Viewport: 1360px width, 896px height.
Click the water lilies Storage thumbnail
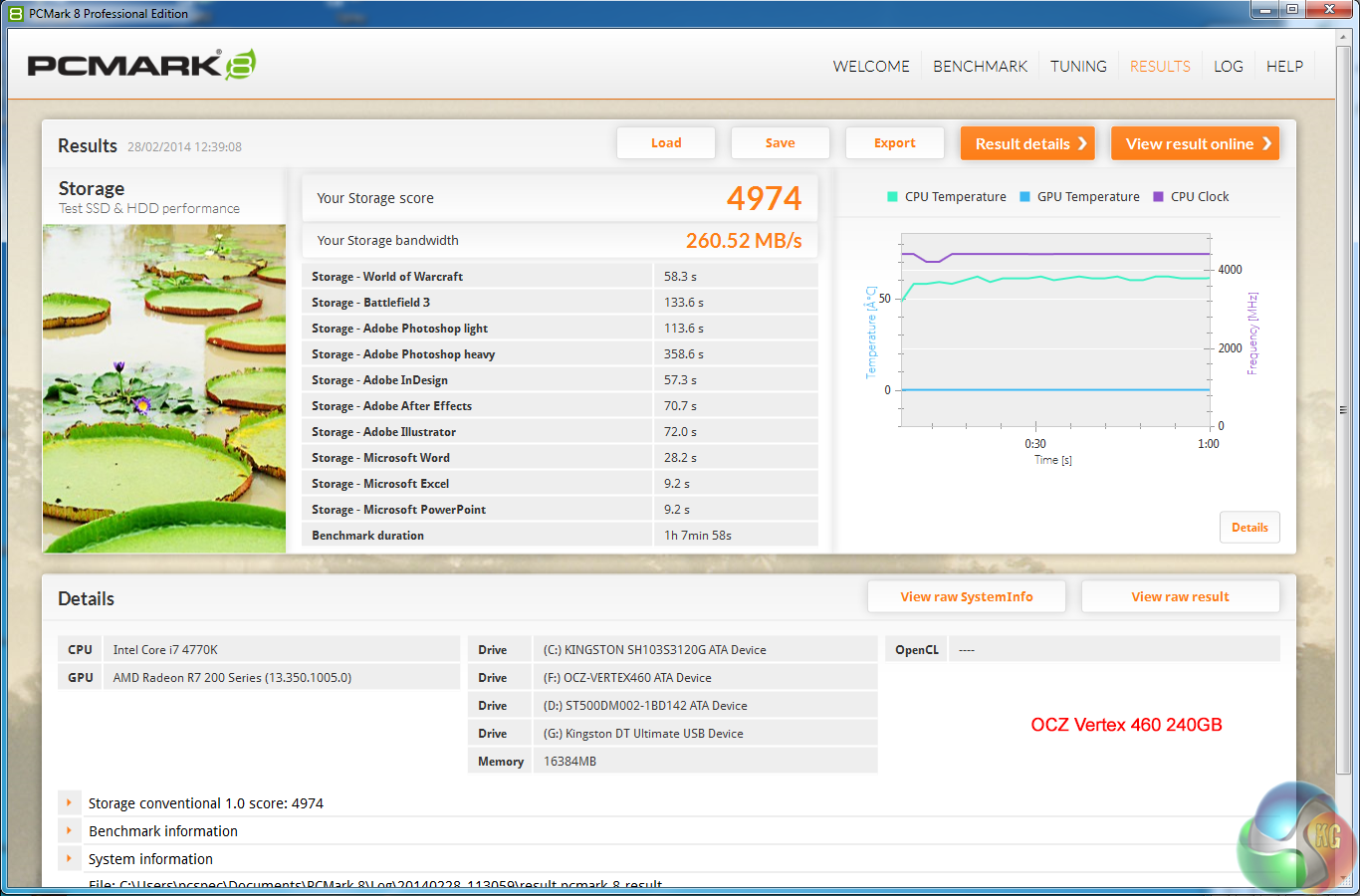164,388
